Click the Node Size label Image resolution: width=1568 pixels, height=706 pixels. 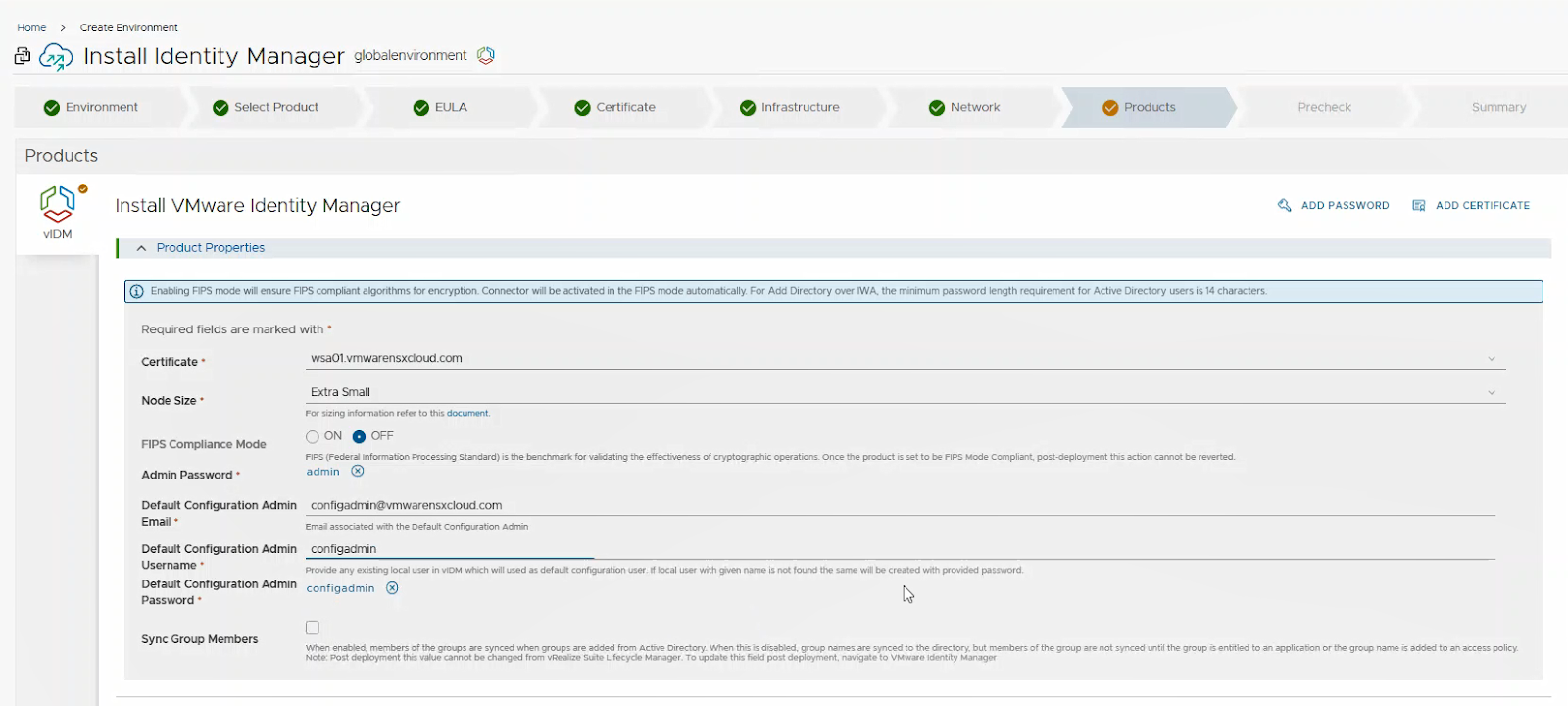[x=169, y=401]
